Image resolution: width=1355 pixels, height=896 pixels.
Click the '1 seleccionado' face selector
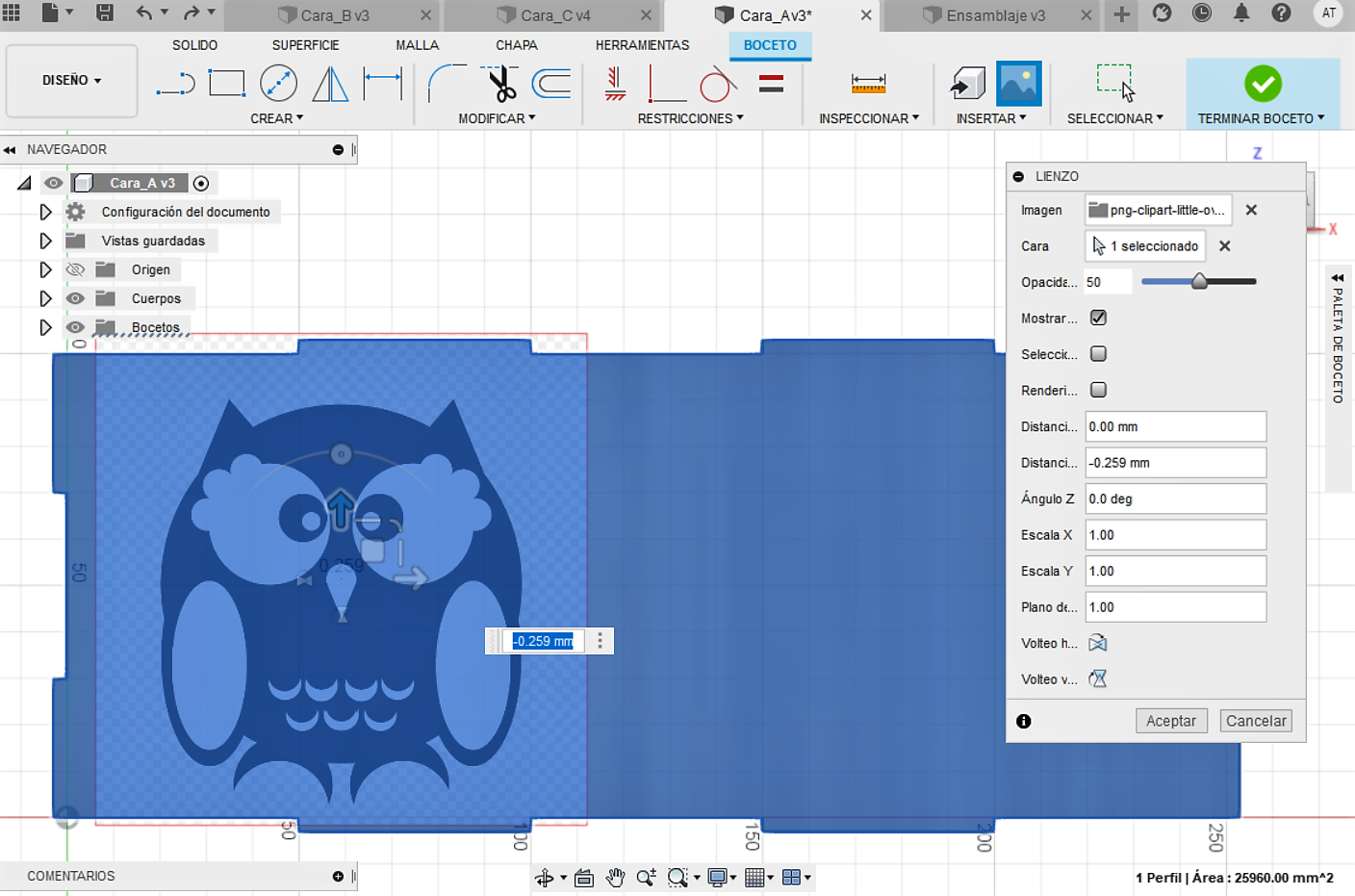[1145, 246]
